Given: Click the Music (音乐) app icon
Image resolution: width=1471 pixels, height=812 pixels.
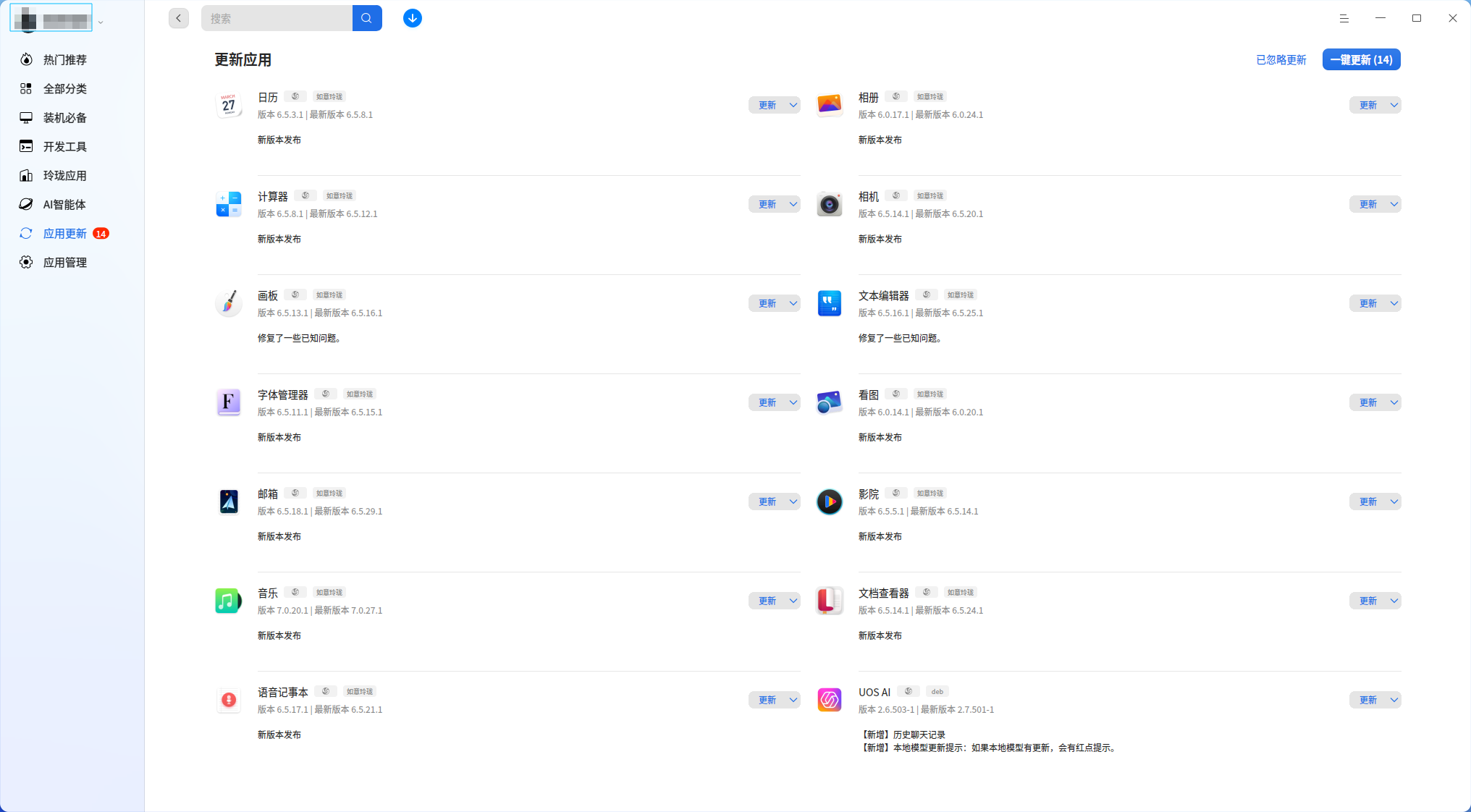Looking at the screenshot, I should click(229, 601).
